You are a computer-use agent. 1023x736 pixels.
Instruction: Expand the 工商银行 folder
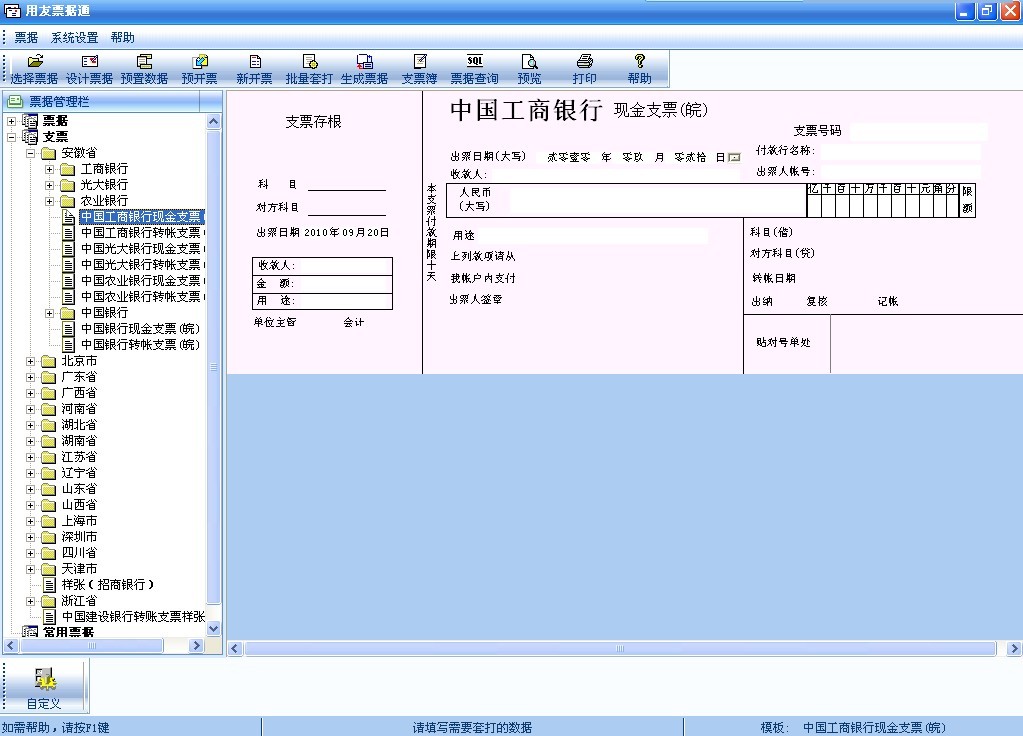coord(50,169)
